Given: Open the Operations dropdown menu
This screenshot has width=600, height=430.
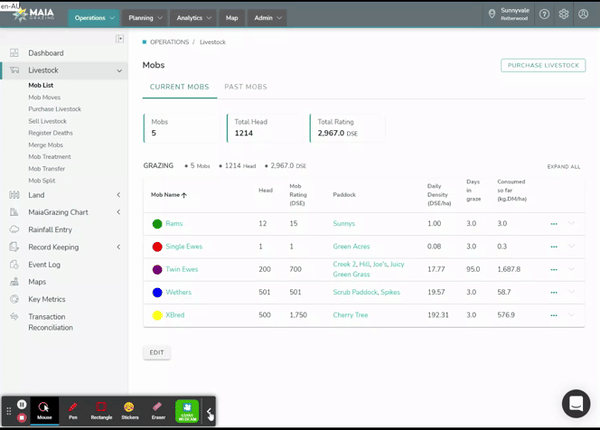Looking at the screenshot, I should coord(95,17).
